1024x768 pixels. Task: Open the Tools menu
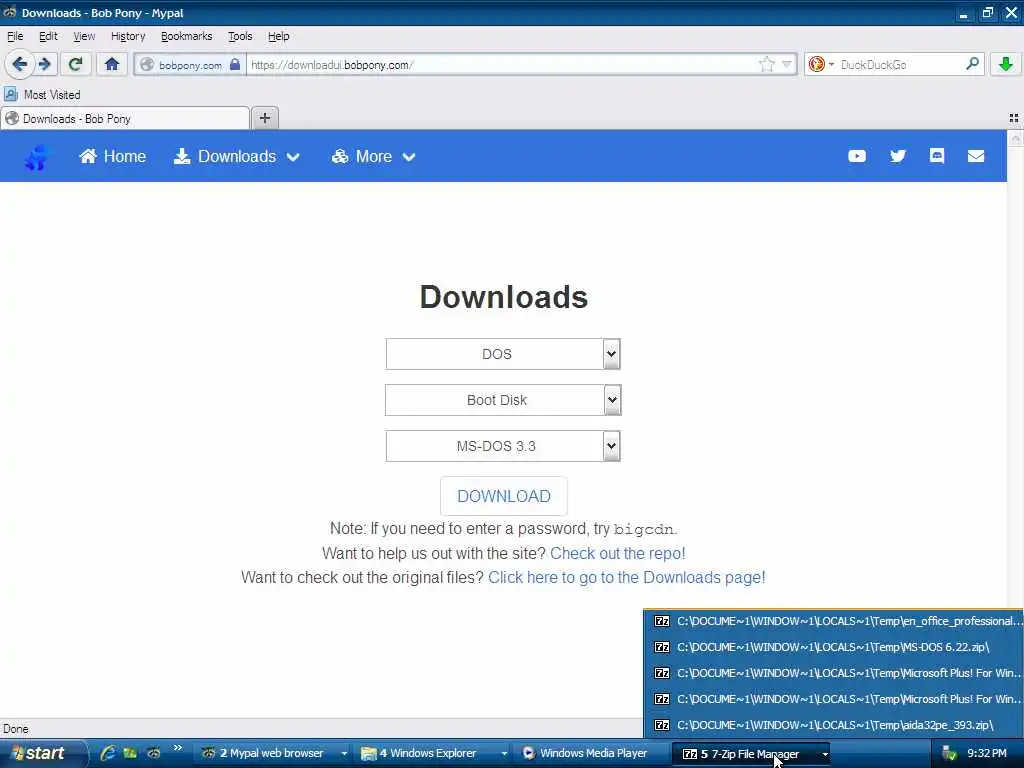coord(240,36)
